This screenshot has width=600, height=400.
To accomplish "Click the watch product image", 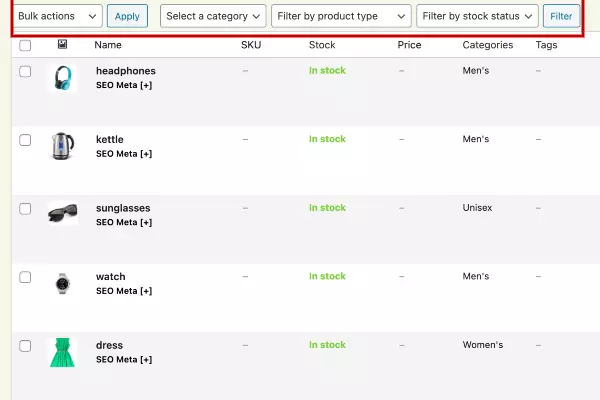I will pos(62,284).
